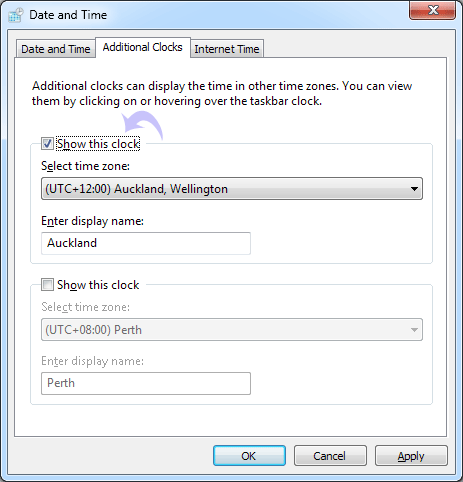463x482 pixels.
Task: Uncheck the first Show this clock checkbox
Action: [47, 144]
